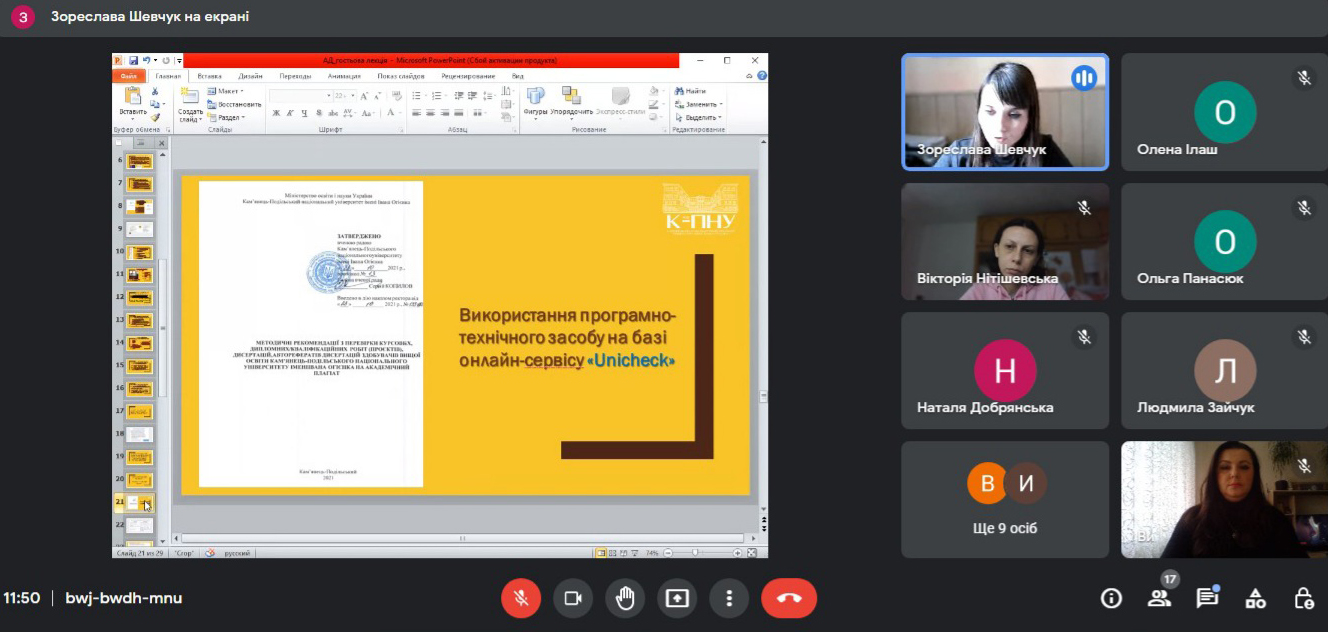Open the Activities panel icon
Image resolution: width=1328 pixels, height=632 pixels.
1255,598
